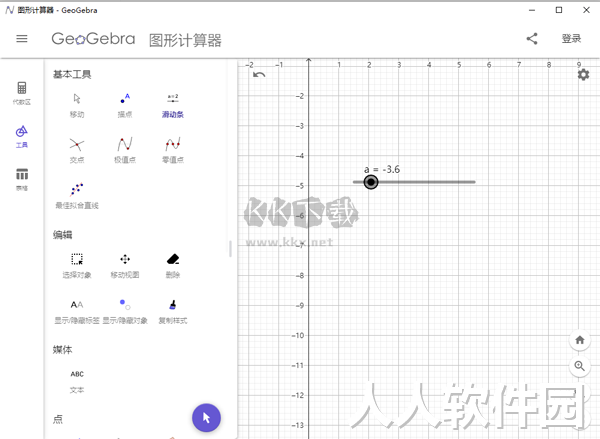The image size is (600, 439).
Task: Open graphics view settings gear
Action: pos(583,75)
